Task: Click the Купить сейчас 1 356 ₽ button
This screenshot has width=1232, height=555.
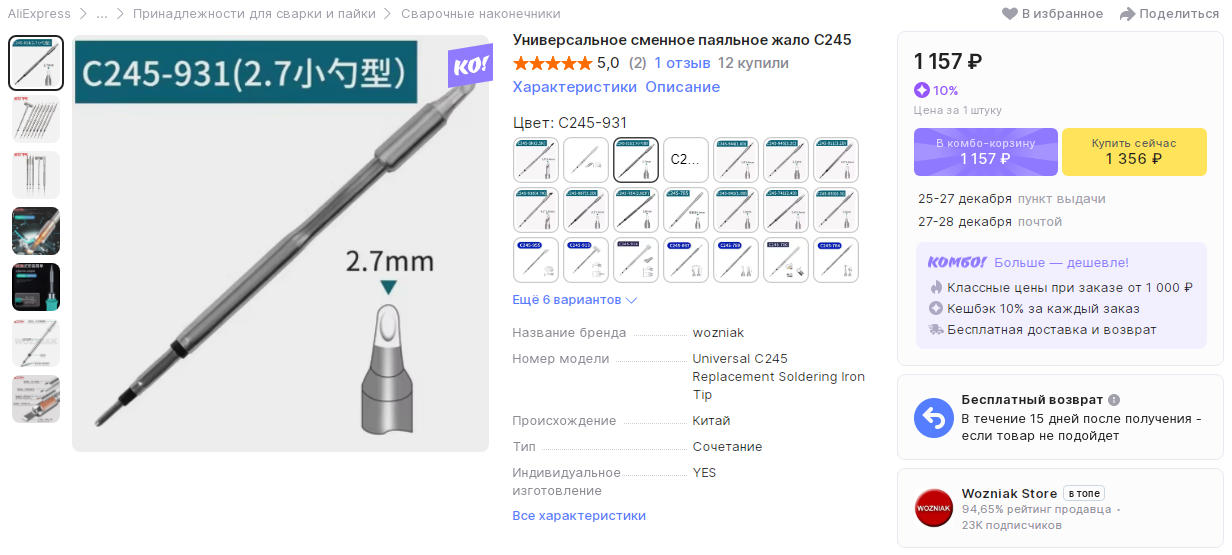Action: point(1134,152)
